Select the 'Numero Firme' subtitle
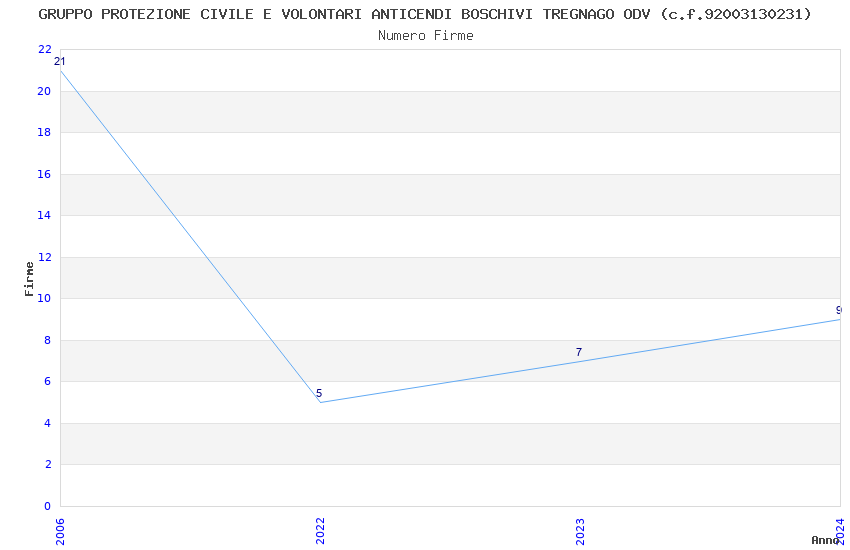Viewport: 850px width, 550px height. [x=426, y=36]
